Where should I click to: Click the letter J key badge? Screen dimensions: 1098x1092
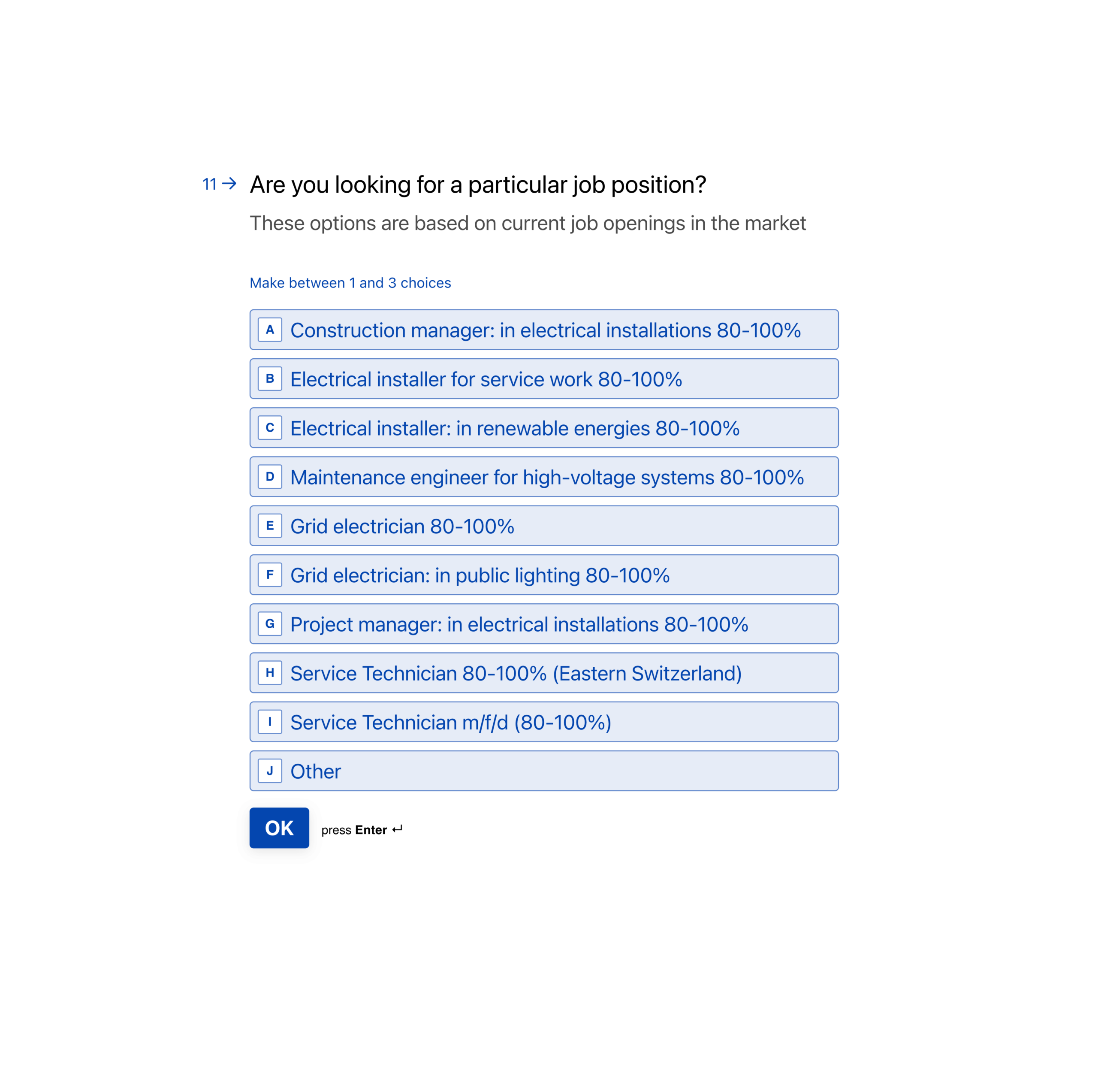(x=270, y=771)
